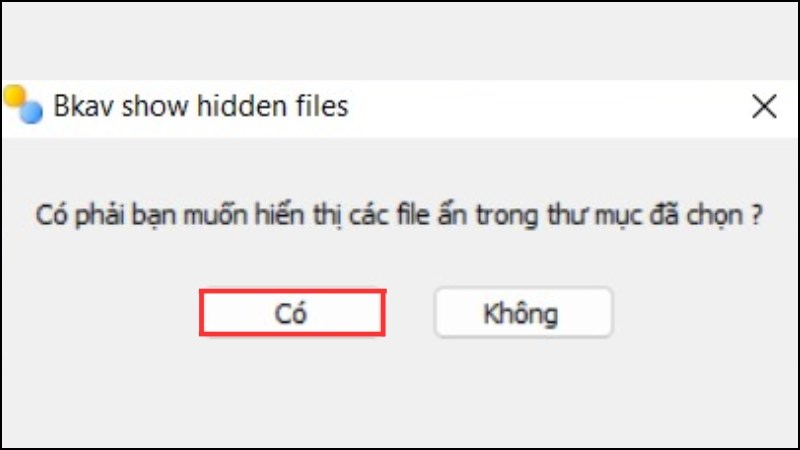The height and width of the screenshot is (450, 800).
Task: Click the blank dialog area below the buttons
Action: point(400,393)
